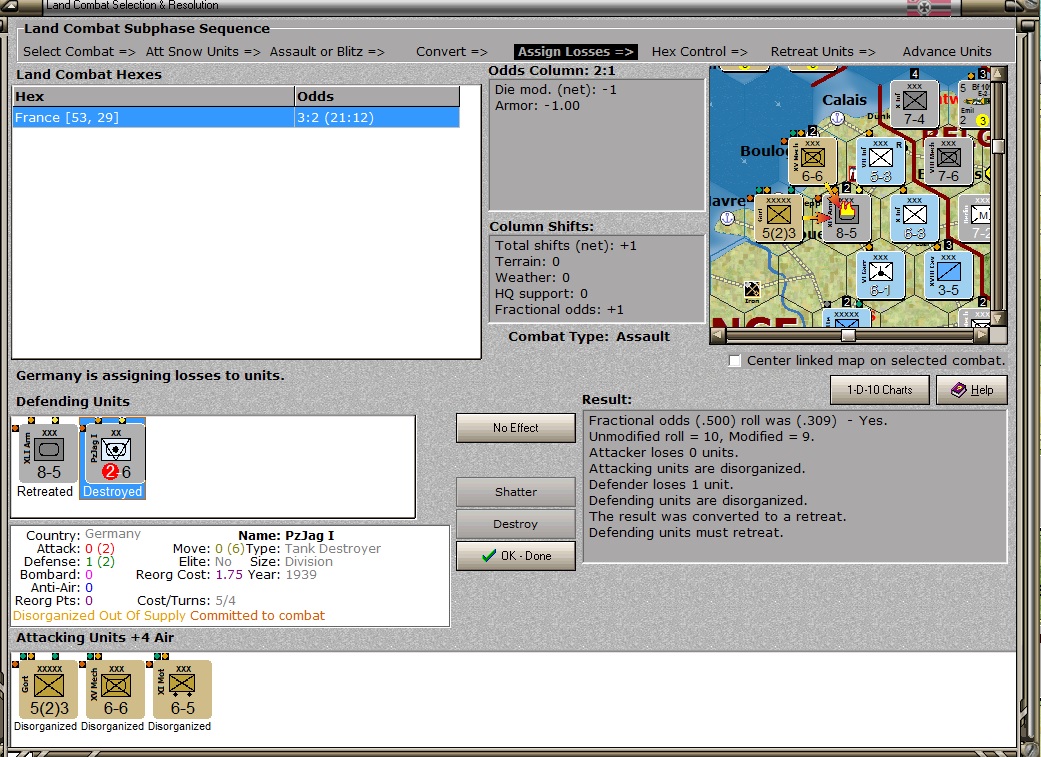Image resolution: width=1041 pixels, height=757 pixels.
Task: Click the Assign Losses subphase step
Action: [x=576, y=52]
